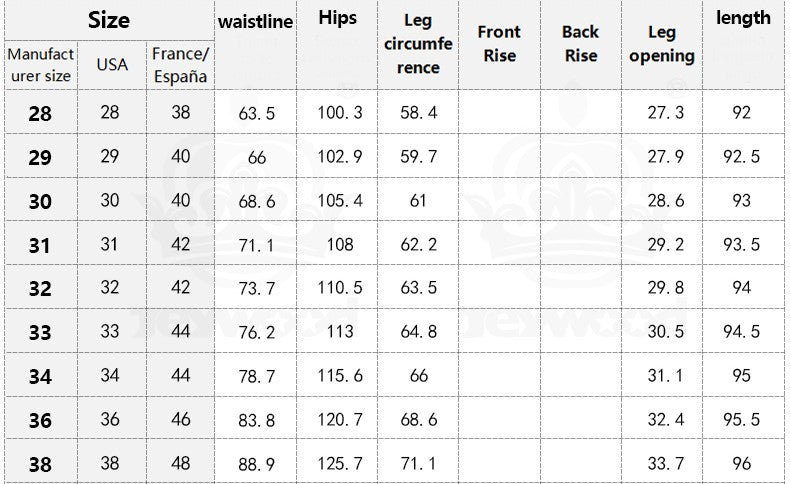Click the Back Rise header
790x484 pixels.
click(x=581, y=44)
